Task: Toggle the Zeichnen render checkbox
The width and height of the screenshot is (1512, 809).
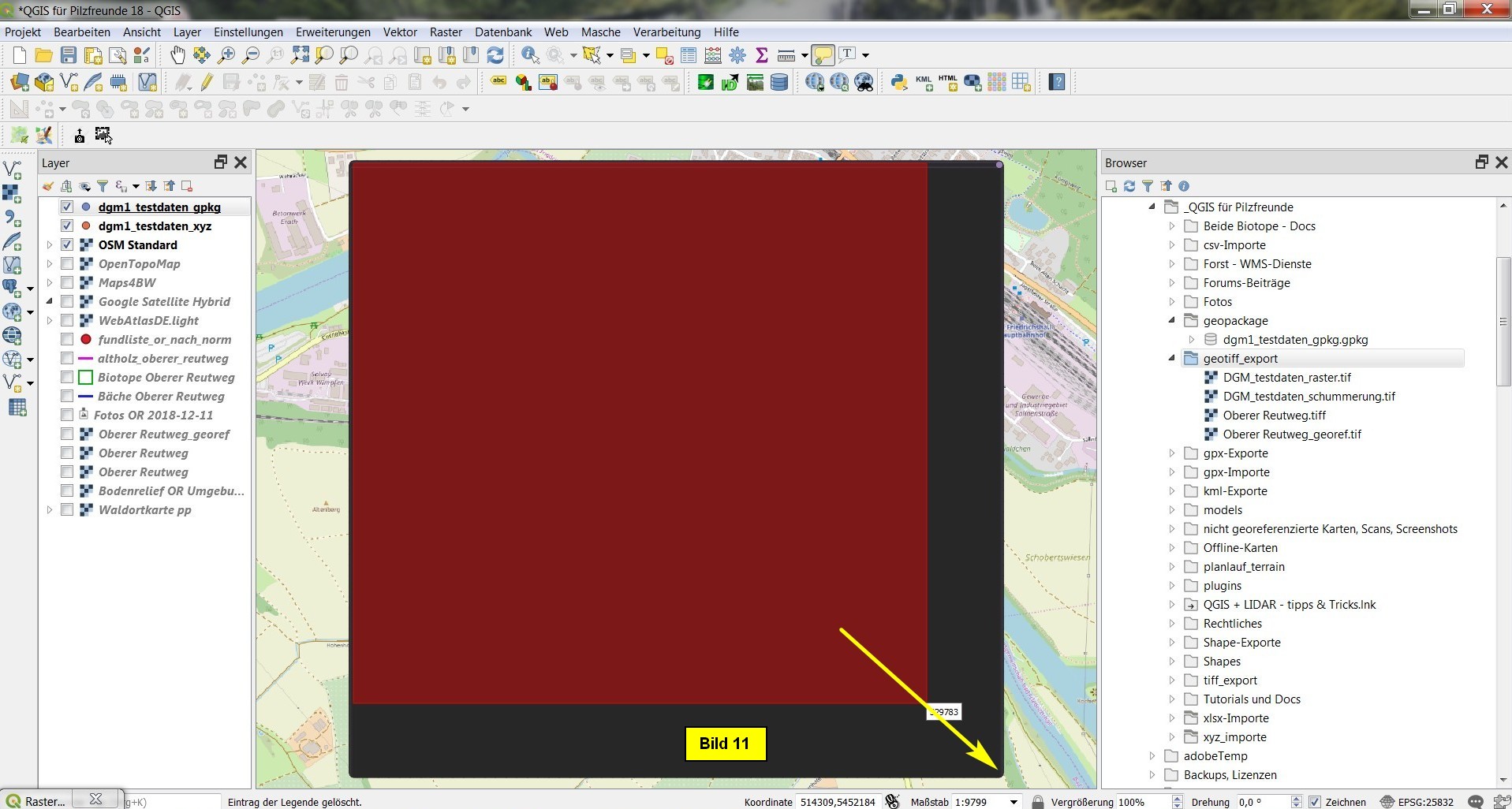Action: tap(1315, 802)
